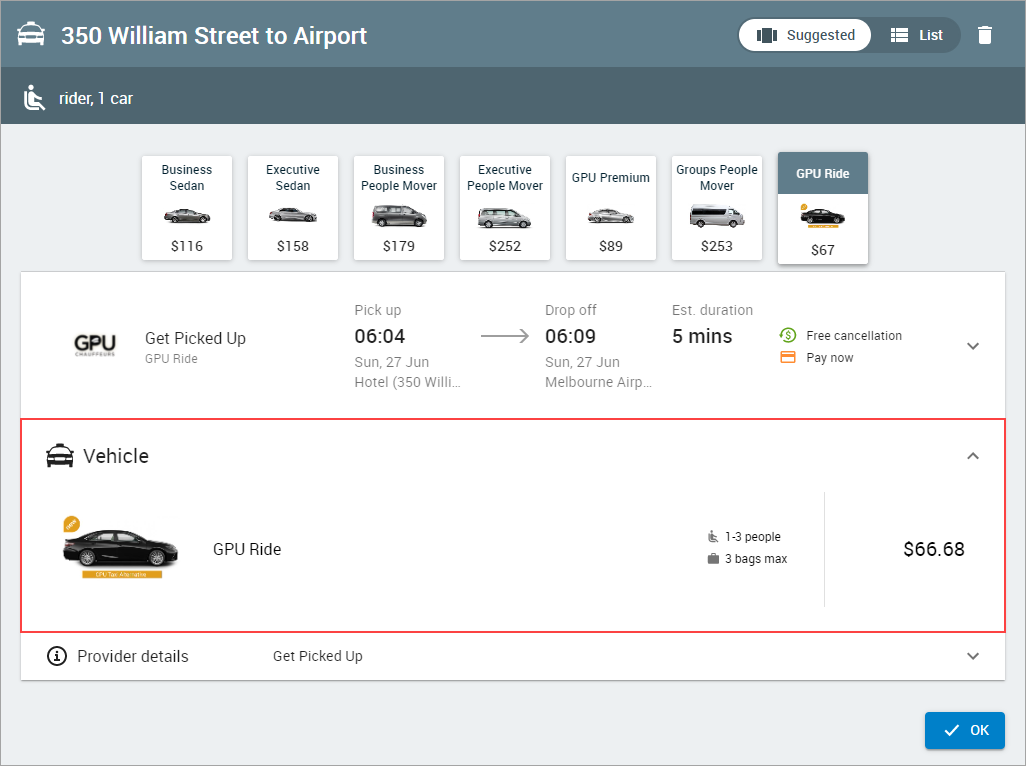Click the GPU Chauffeurs provider logo
The height and width of the screenshot is (766, 1026).
[95, 345]
